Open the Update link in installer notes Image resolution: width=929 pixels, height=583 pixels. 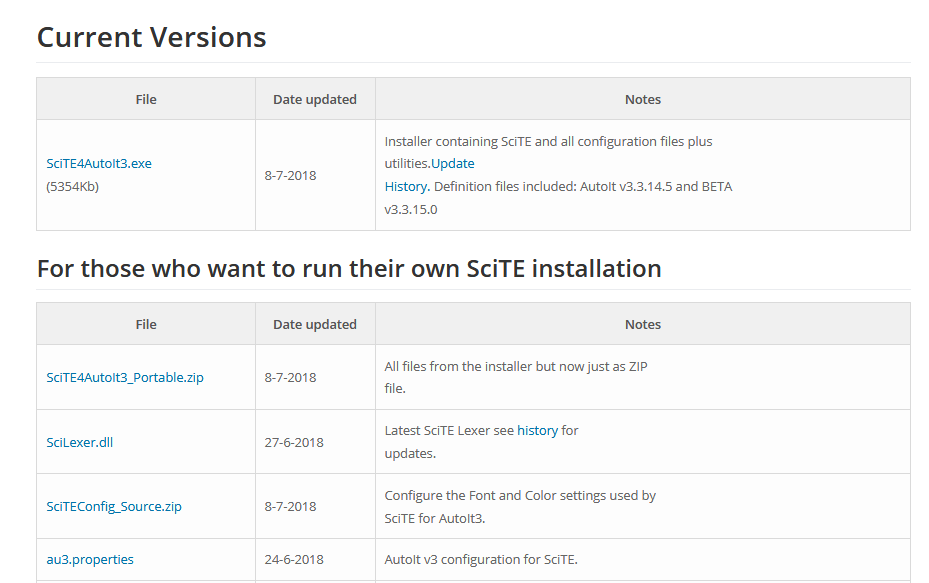[453, 164]
